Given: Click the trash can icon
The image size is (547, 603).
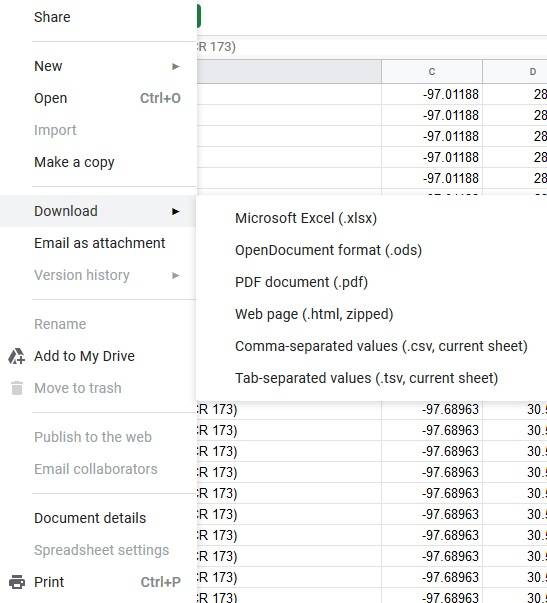Looking at the screenshot, I should pyautogui.click(x=17, y=388).
